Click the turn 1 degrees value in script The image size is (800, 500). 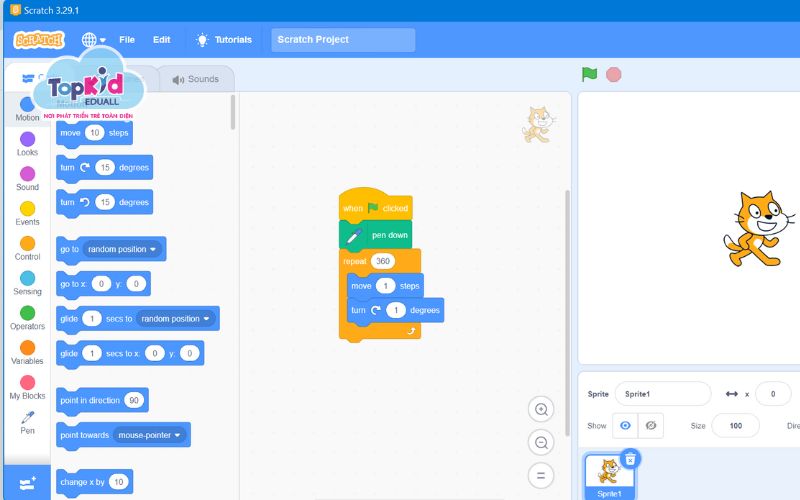[x=396, y=310]
